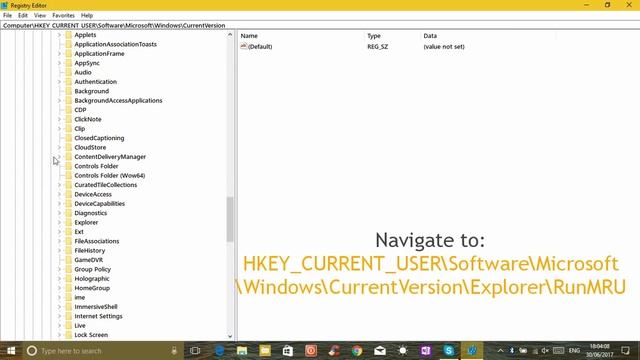This screenshot has height=360, width=640.
Task: Open Task View from the taskbar
Action: 195,351
